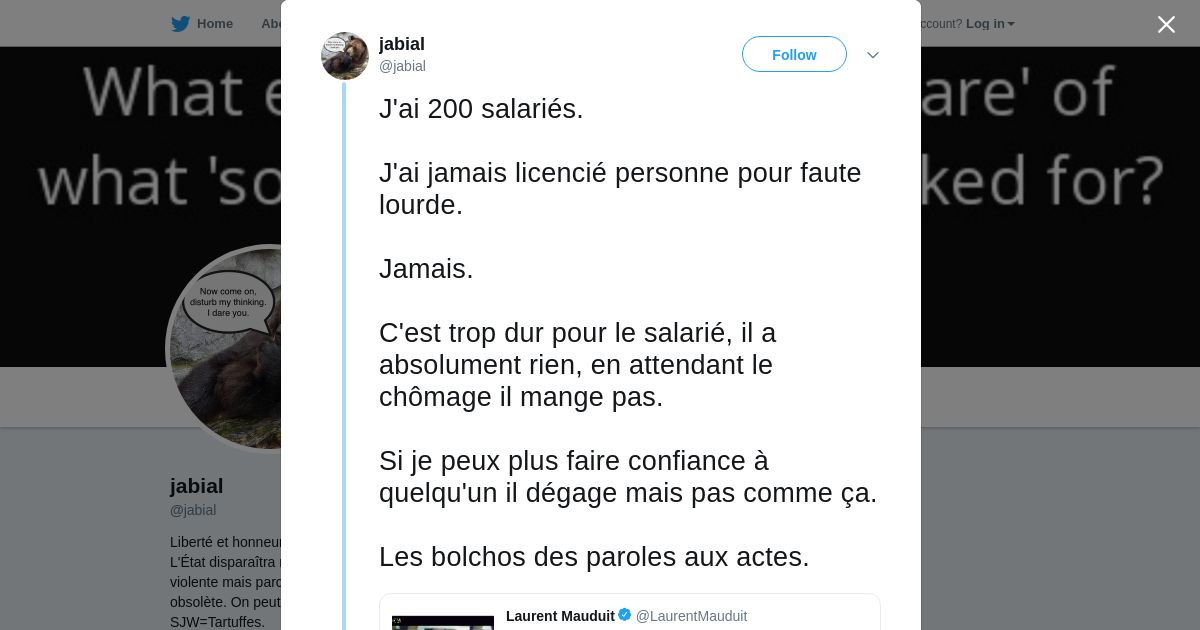Click the @jabial handle in tweet header

(402, 66)
